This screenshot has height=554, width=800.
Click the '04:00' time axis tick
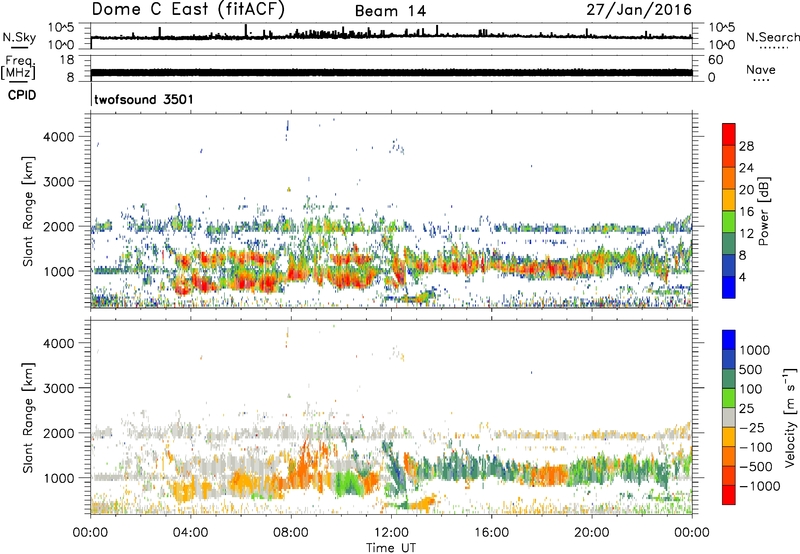tap(191, 533)
